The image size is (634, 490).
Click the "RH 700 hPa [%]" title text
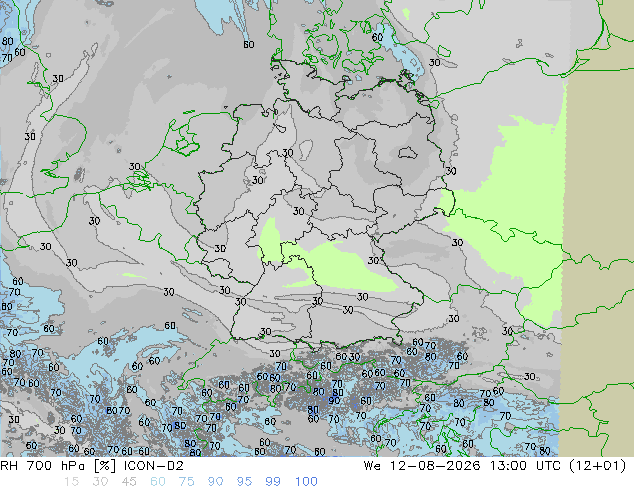point(59,466)
